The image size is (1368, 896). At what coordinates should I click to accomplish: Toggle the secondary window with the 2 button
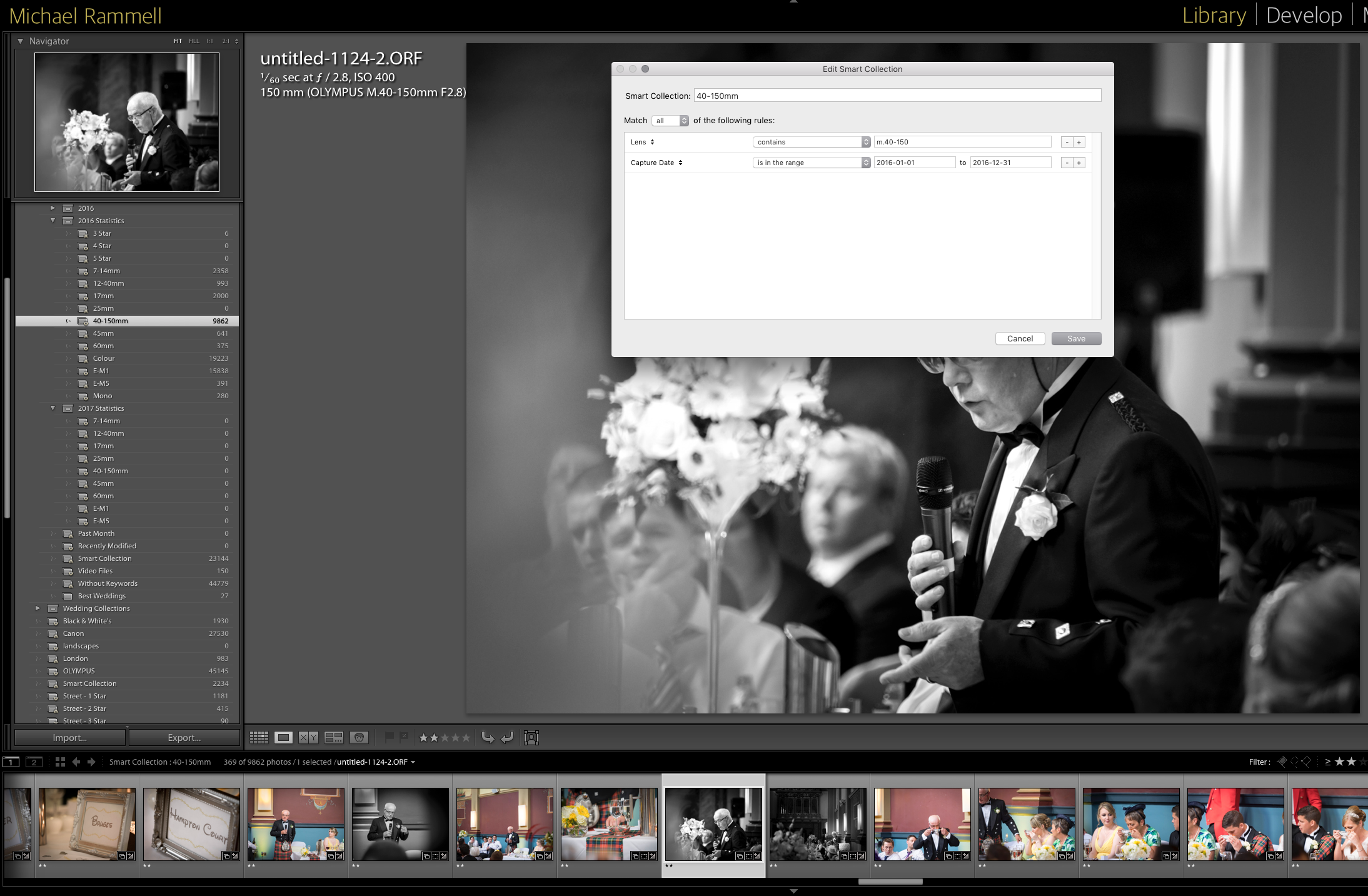point(33,762)
